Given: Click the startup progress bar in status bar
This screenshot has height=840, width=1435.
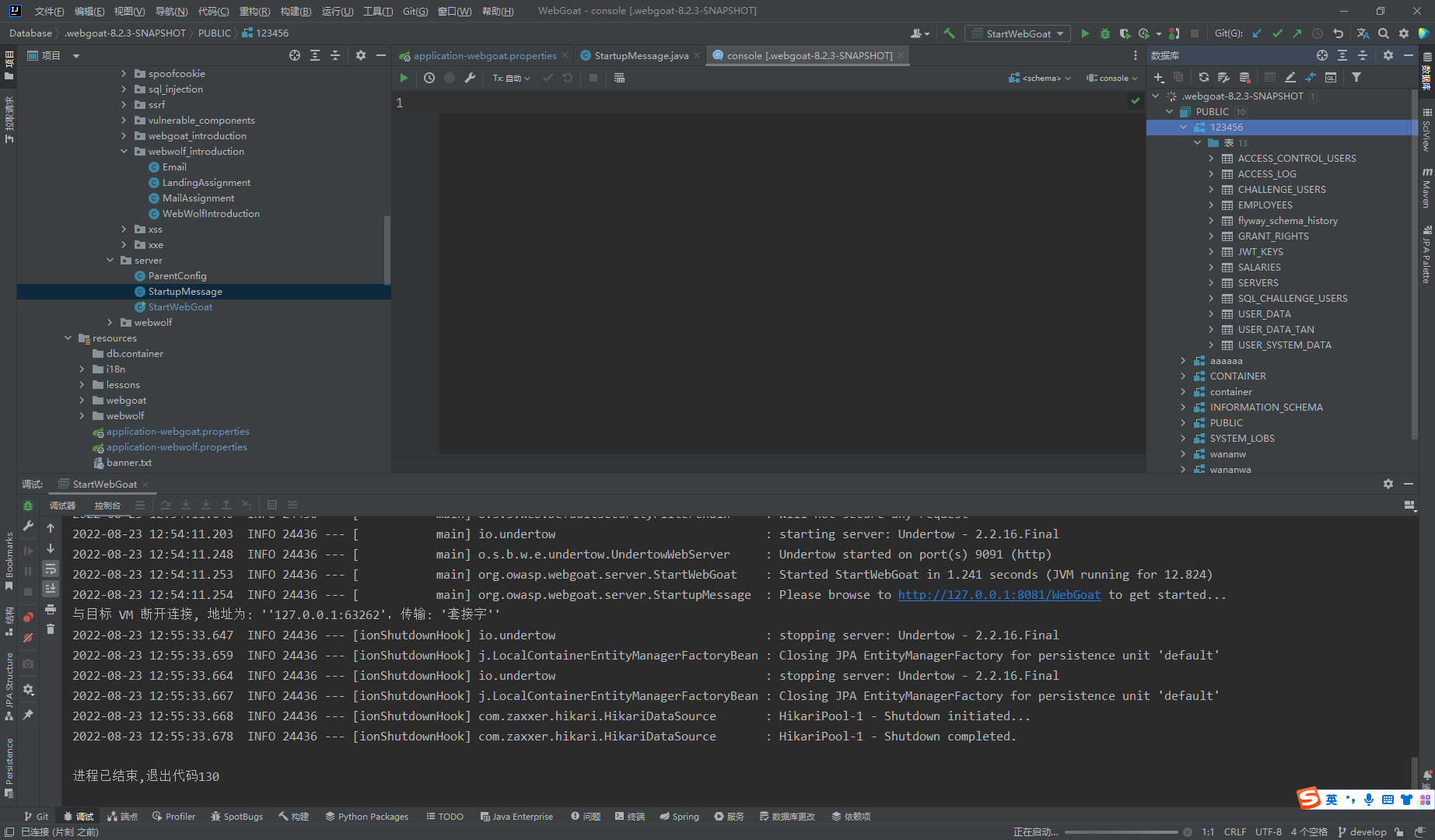Looking at the screenshot, I should tap(1122, 832).
